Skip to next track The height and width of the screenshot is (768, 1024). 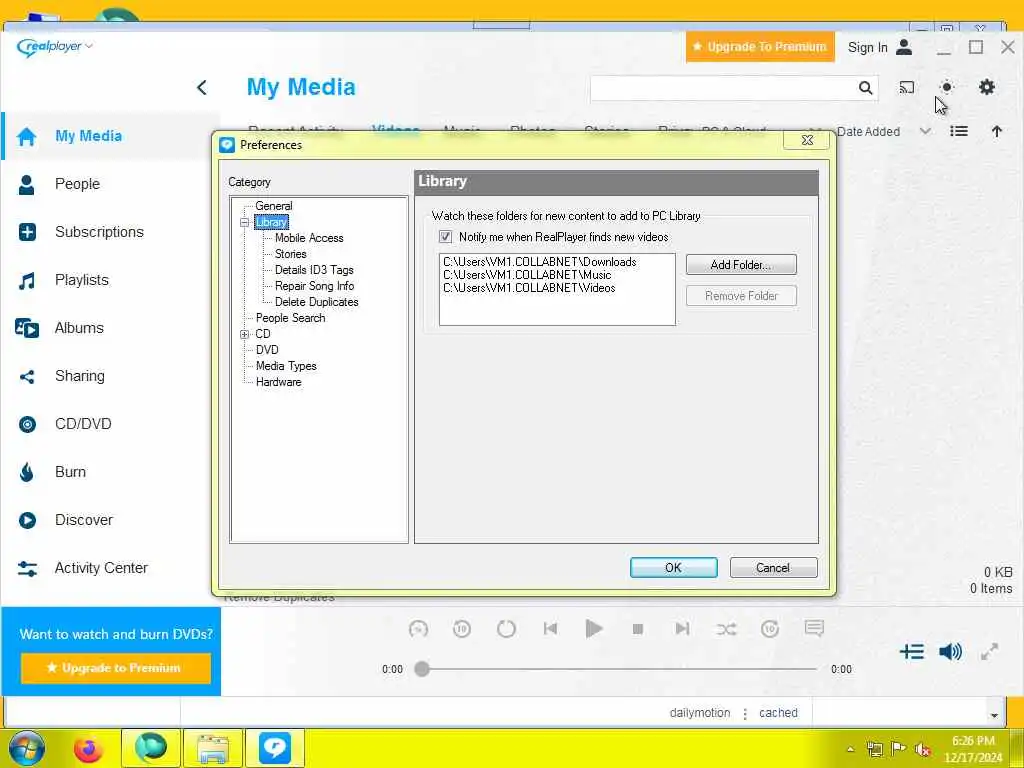(x=682, y=629)
